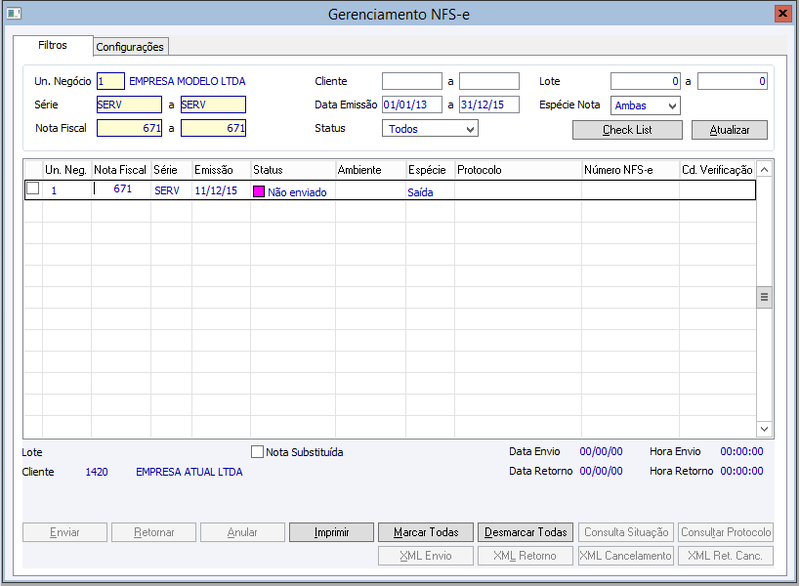Click the client code 1420

(96, 472)
